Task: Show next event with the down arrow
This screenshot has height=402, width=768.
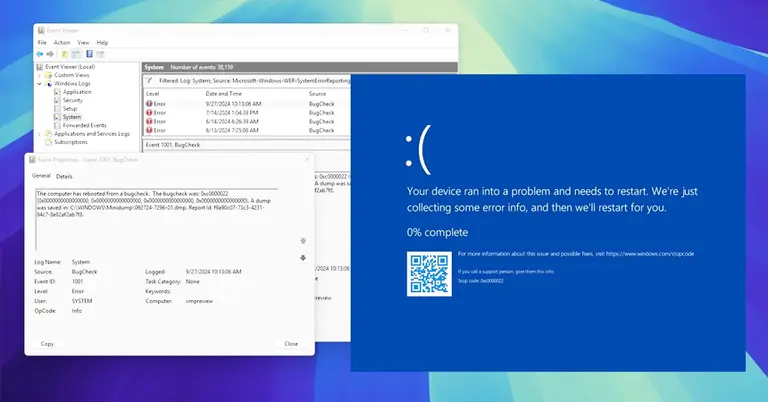Action: pos(303,258)
